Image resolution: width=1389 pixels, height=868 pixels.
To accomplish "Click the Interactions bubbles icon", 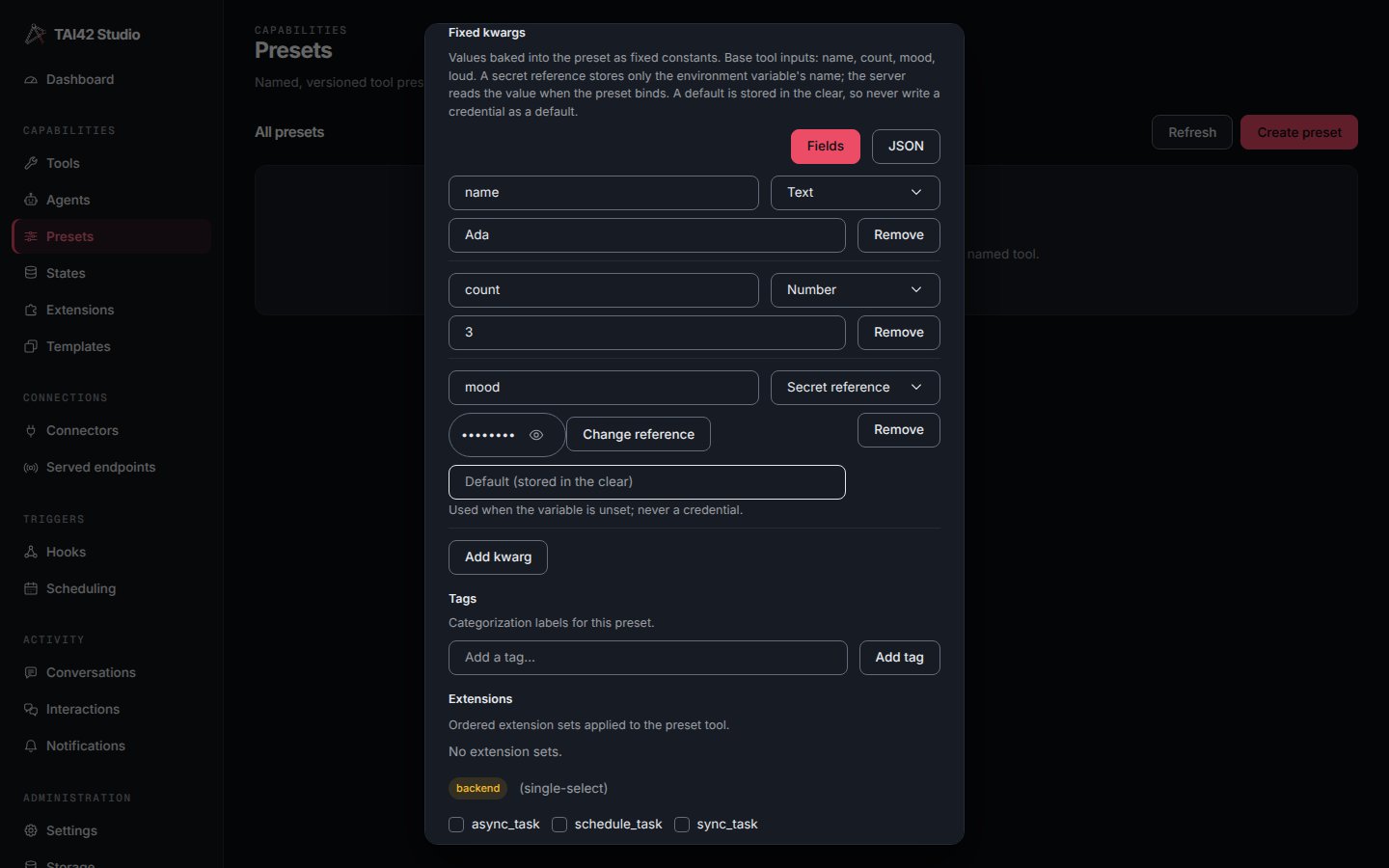I will click(x=31, y=710).
